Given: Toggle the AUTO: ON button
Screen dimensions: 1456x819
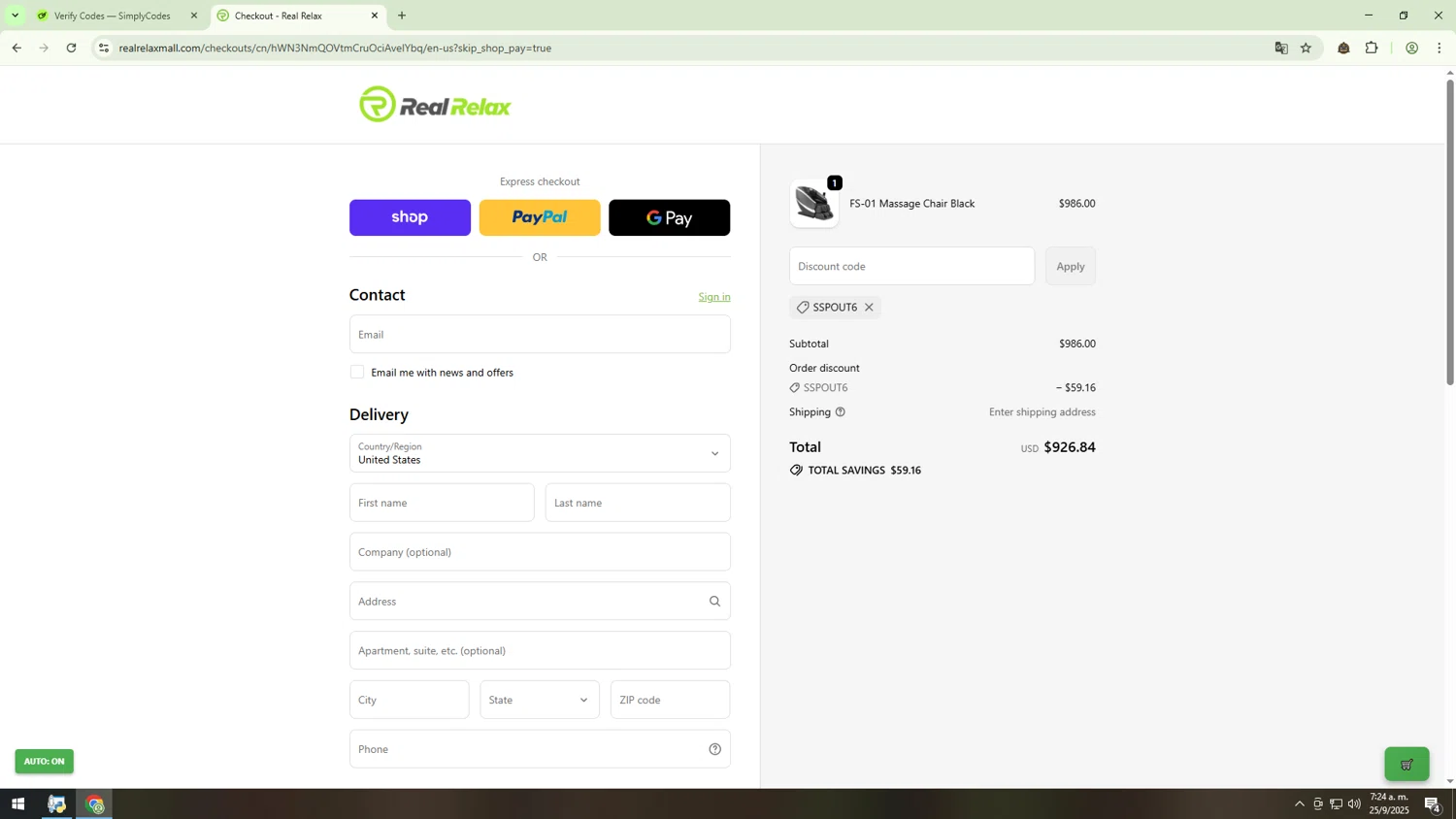Looking at the screenshot, I should click(x=44, y=762).
